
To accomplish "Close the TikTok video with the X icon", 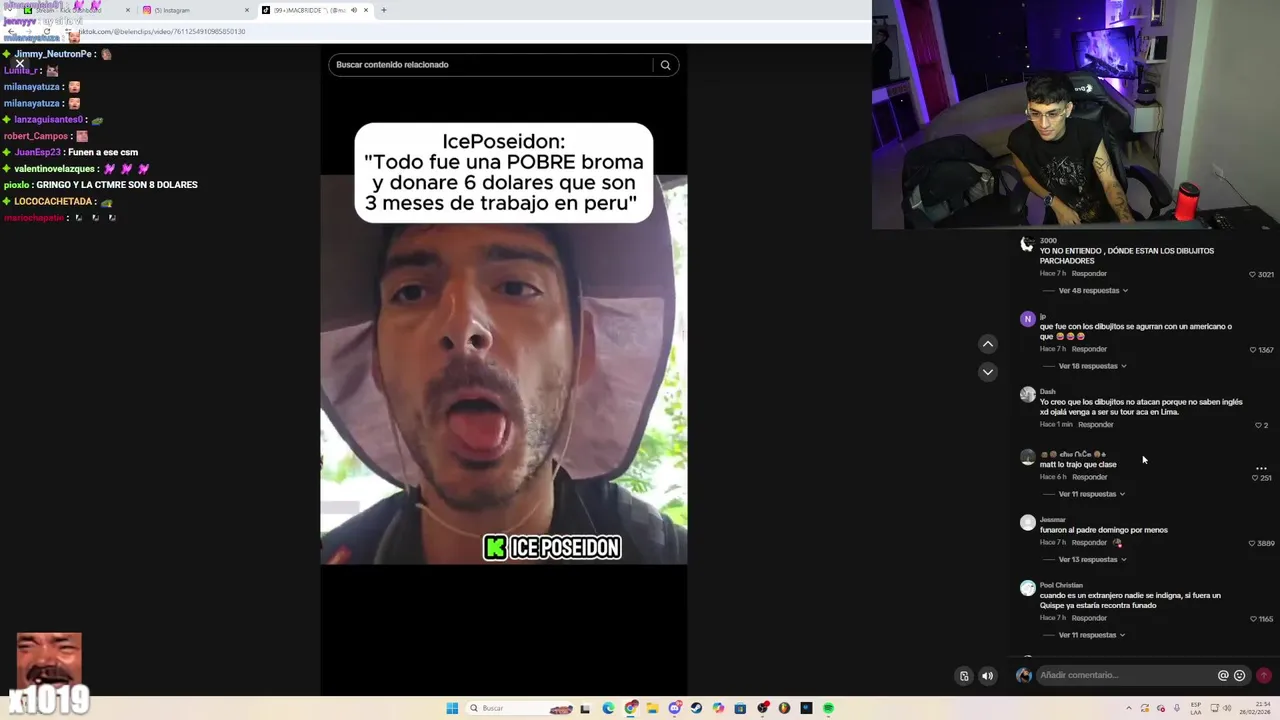I will (x=19, y=63).
